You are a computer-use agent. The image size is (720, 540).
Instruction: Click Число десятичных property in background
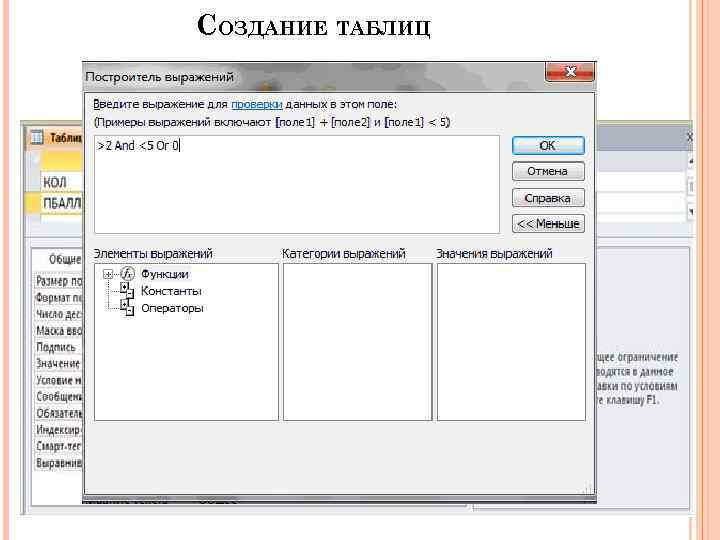click(58, 314)
